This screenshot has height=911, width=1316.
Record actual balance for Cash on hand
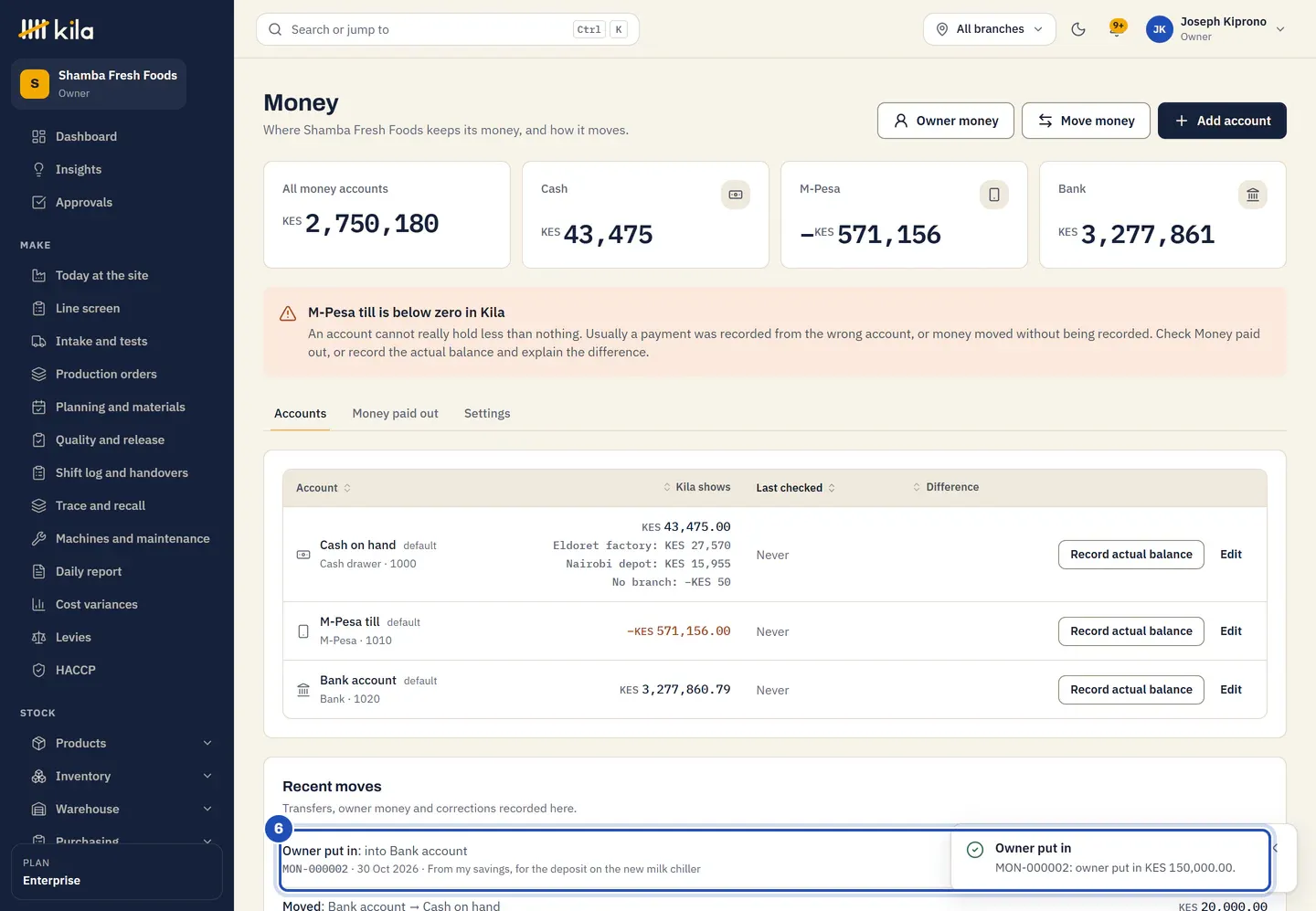[1130, 555]
